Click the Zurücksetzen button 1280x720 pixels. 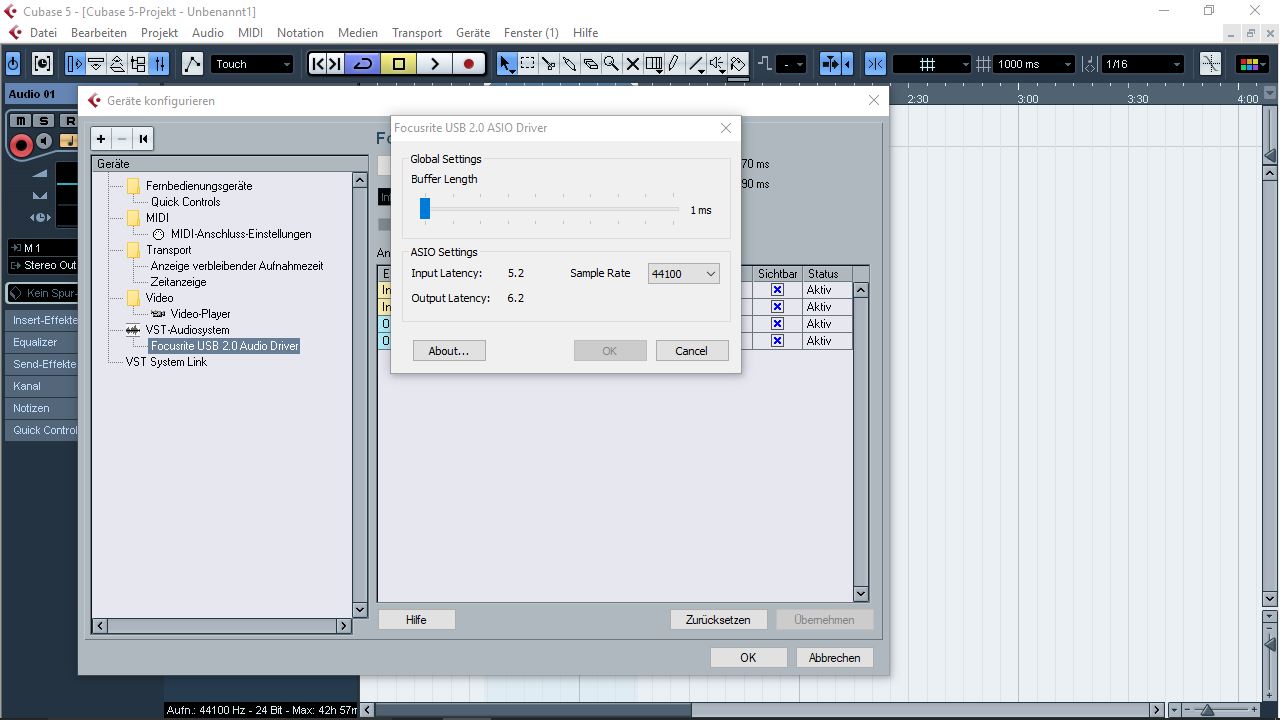pos(718,620)
